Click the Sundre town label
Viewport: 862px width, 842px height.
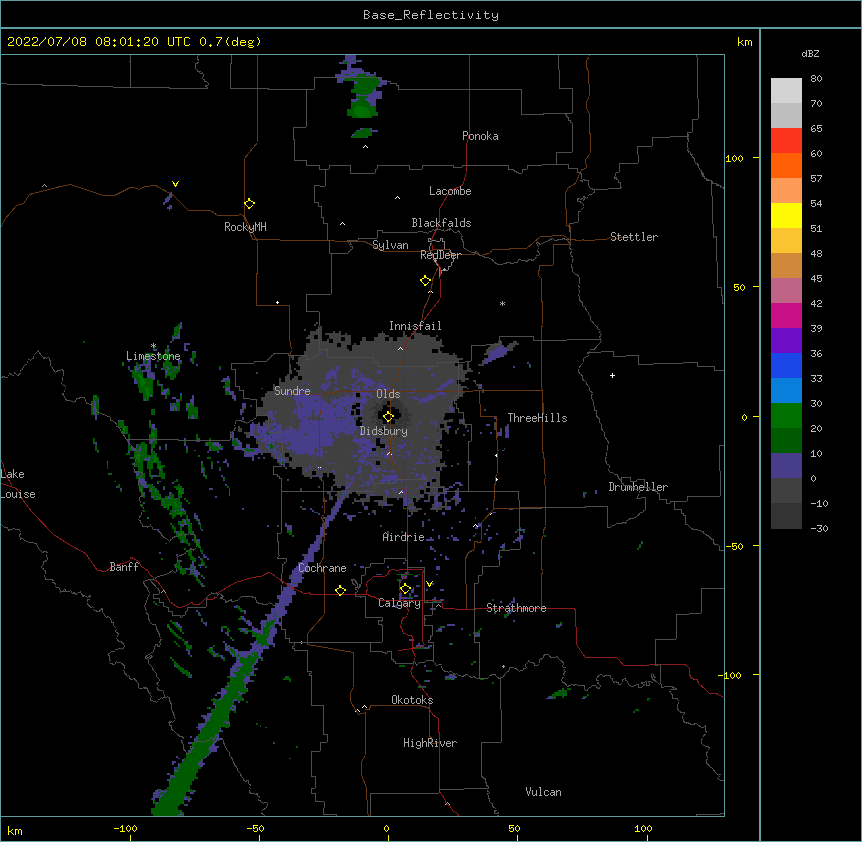pyautogui.click(x=292, y=391)
